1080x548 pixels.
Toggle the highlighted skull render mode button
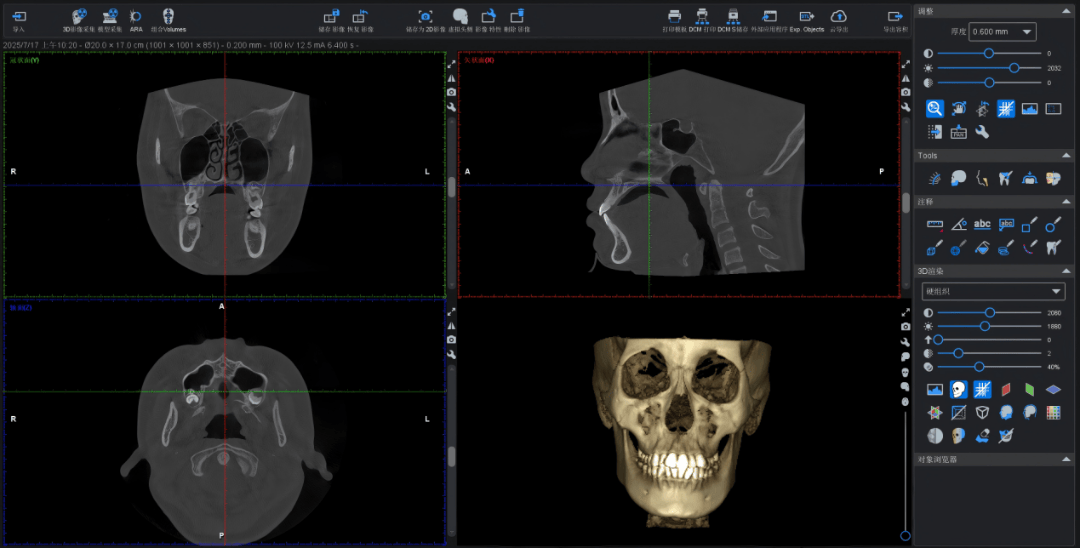958,389
